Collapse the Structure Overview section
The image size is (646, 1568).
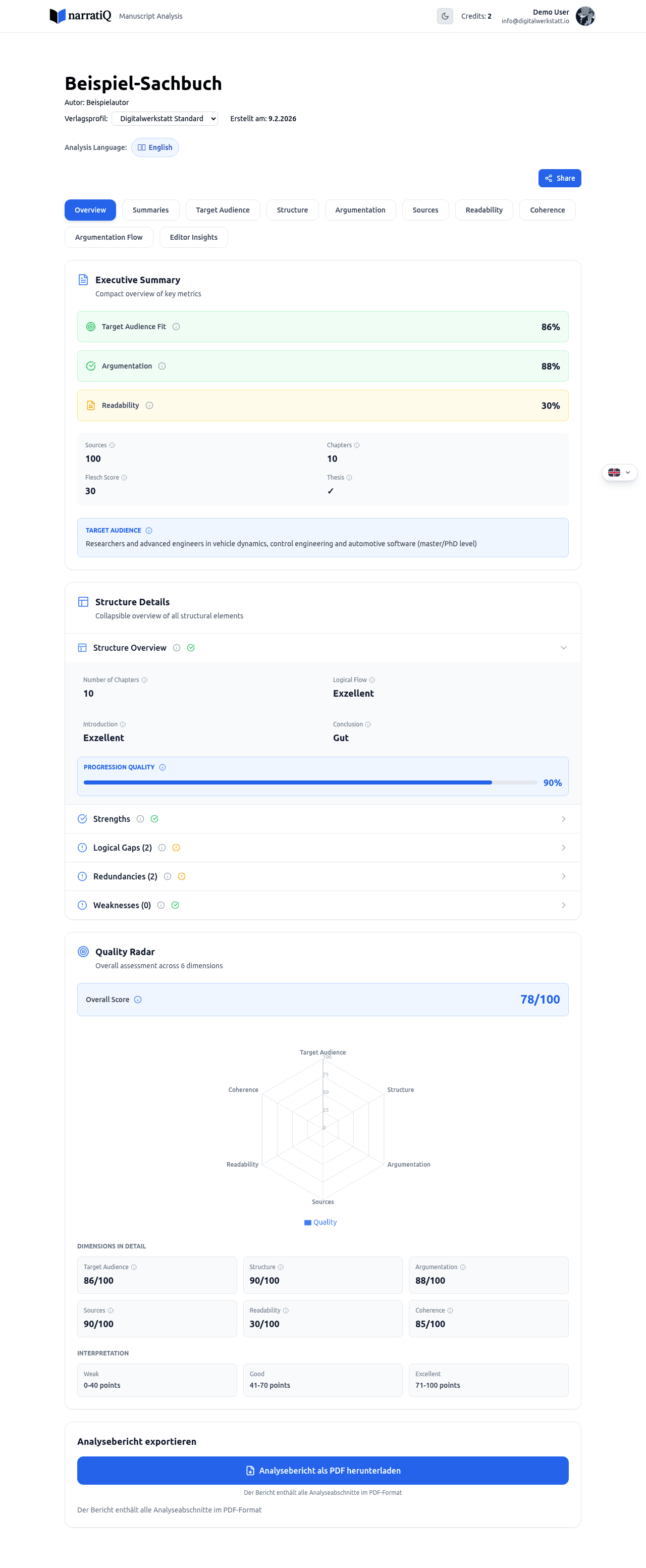[563, 648]
